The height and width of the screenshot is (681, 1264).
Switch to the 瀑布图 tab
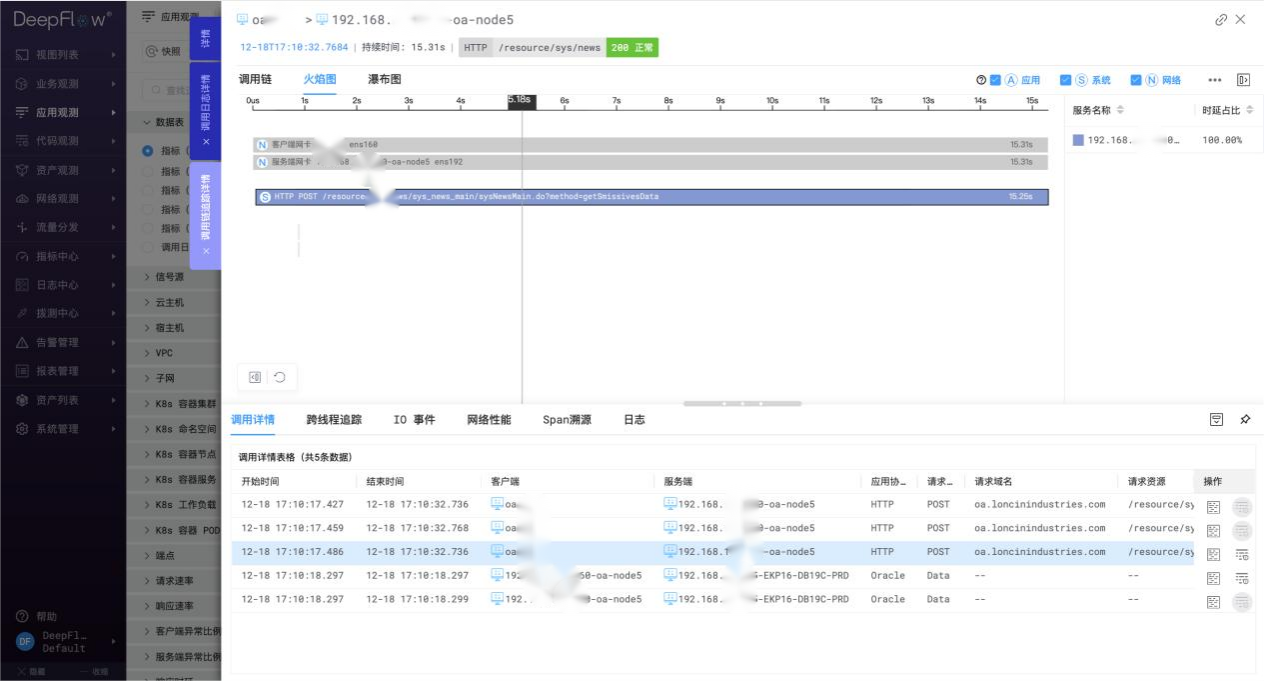pos(382,79)
